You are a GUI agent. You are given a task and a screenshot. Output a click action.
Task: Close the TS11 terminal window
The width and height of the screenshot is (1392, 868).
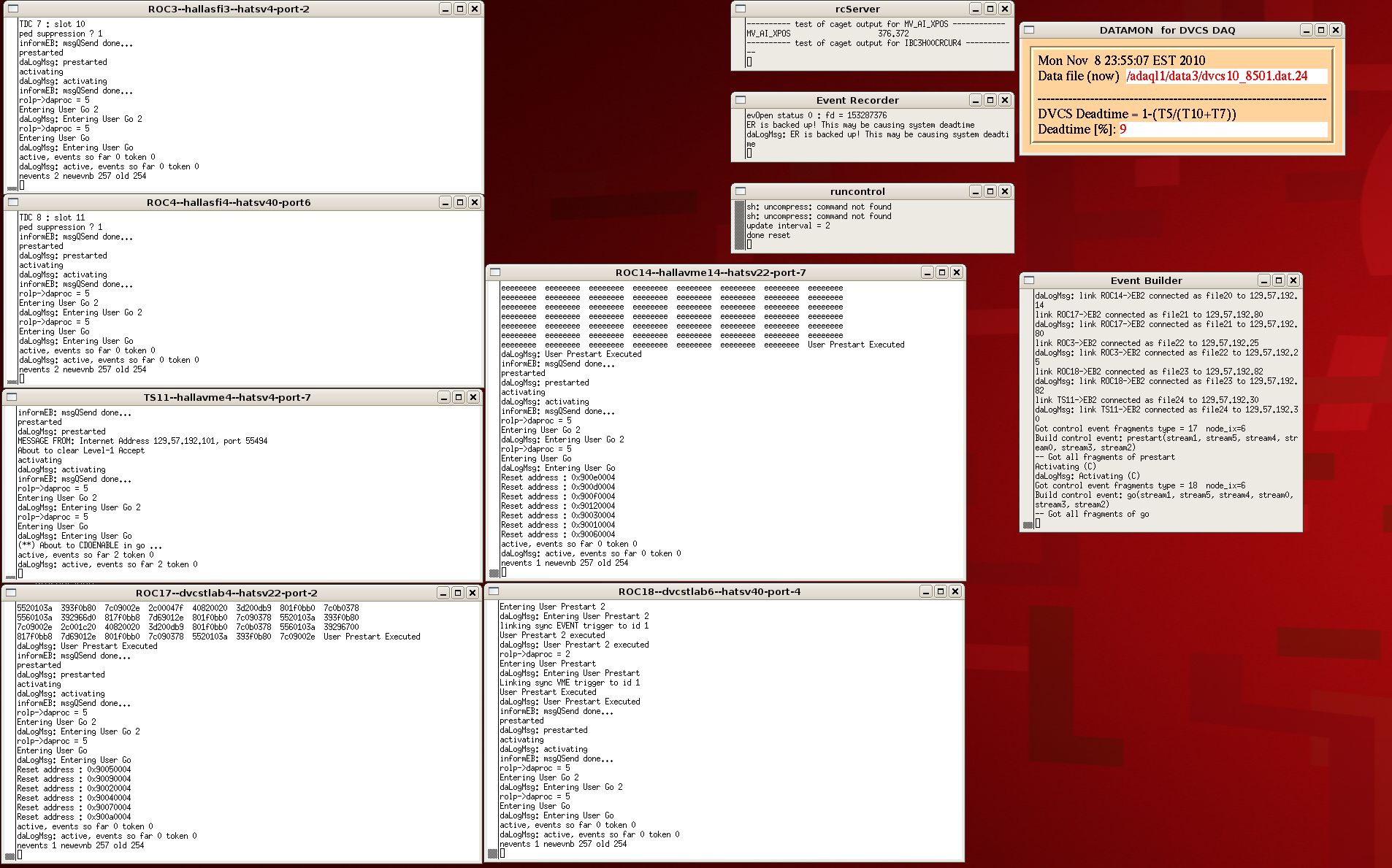[x=473, y=397]
